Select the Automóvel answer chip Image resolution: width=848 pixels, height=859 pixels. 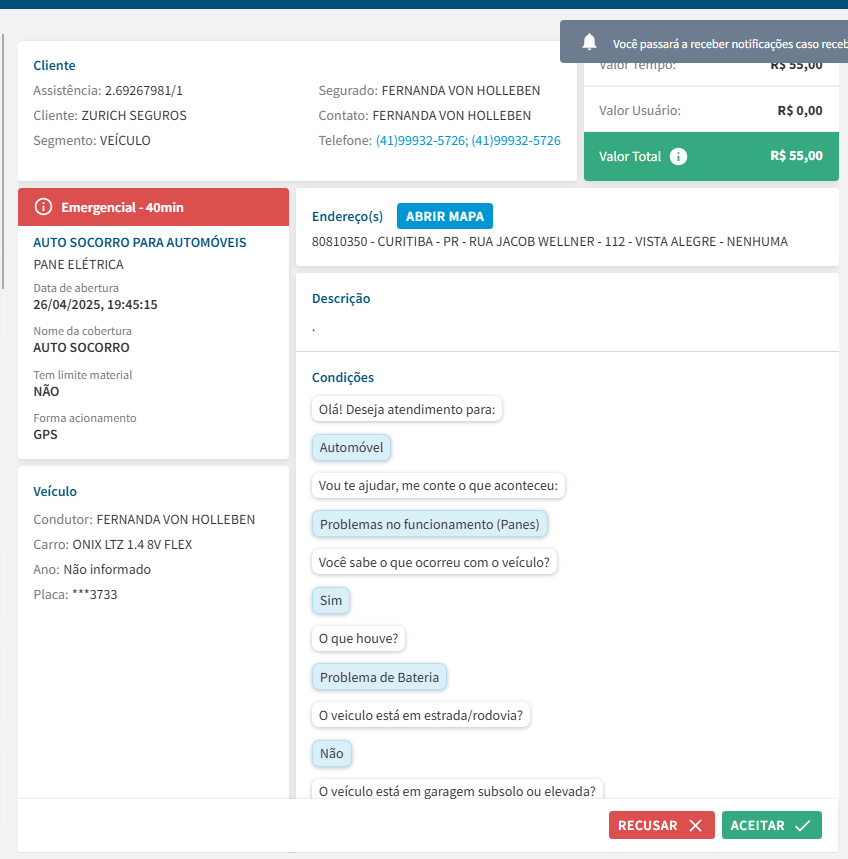tap(351, 448)
